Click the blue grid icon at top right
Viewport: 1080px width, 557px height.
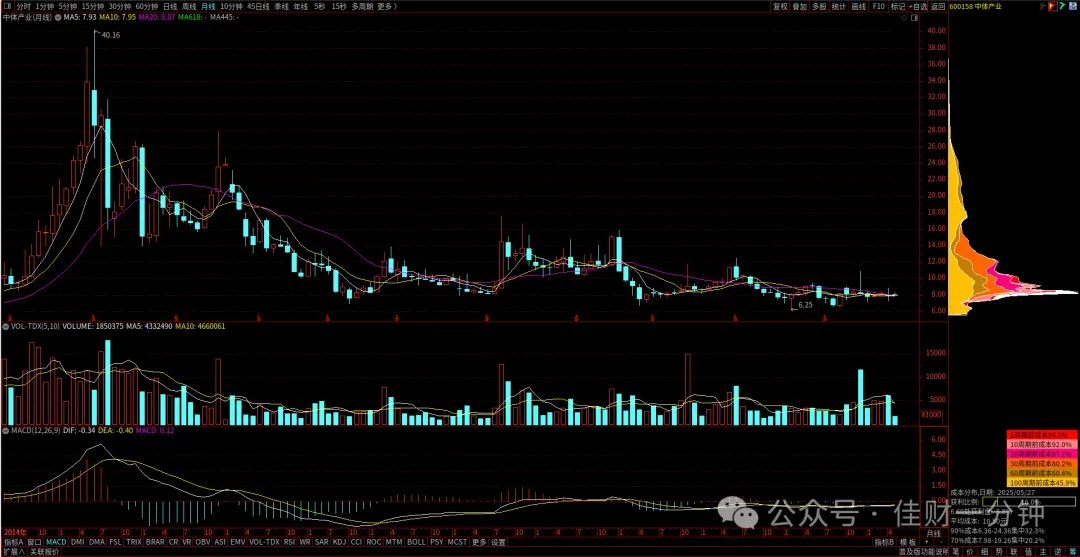pos(1073,6)
